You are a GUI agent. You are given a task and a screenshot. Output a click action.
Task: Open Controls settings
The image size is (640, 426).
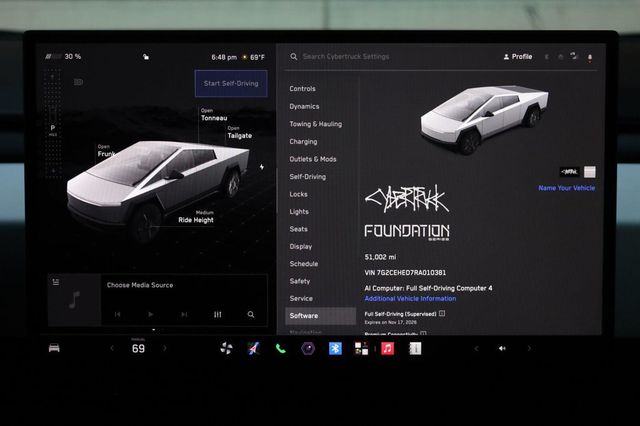pos(302,89)
